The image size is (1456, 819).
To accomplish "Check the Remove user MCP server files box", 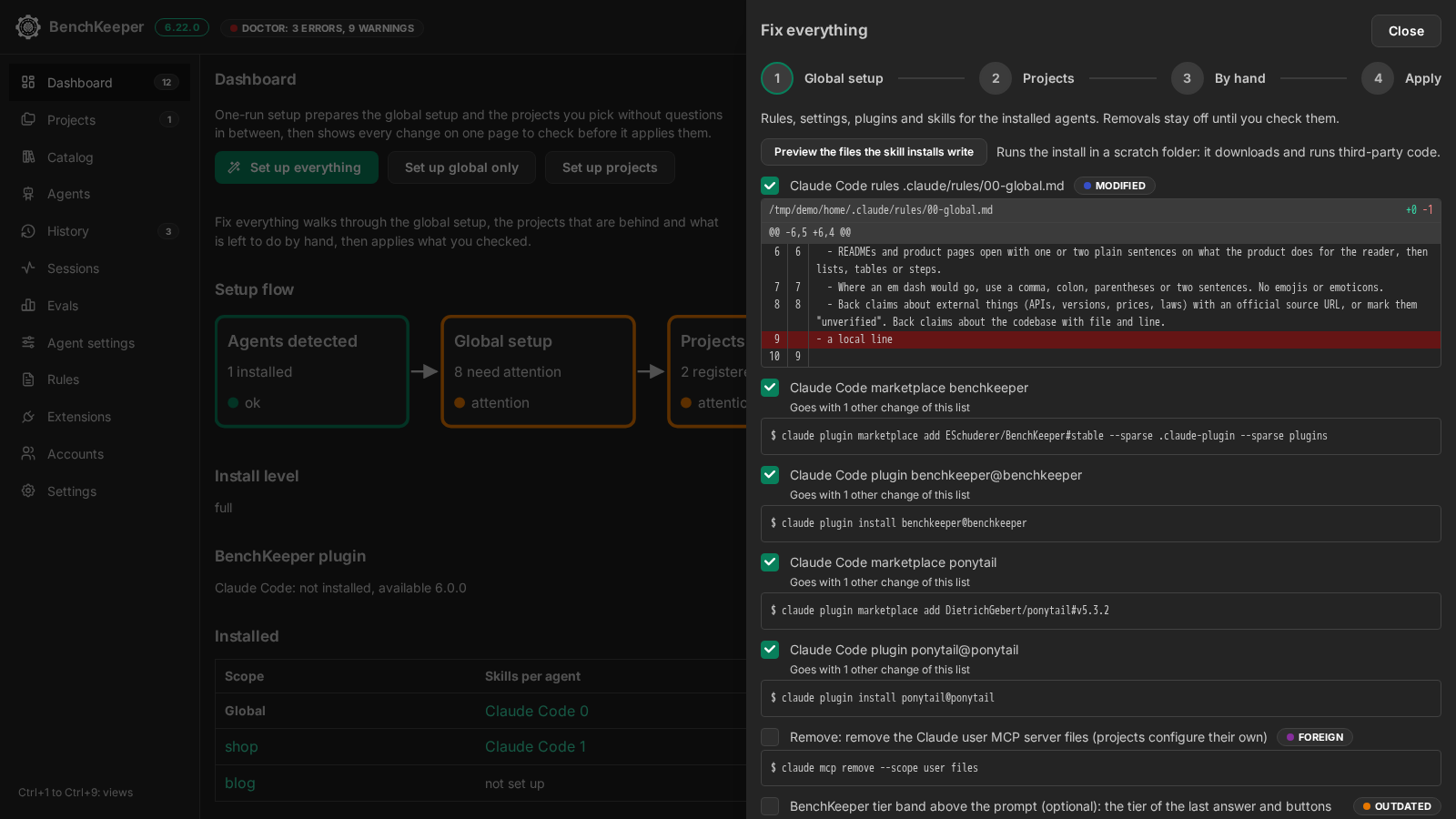I will point(770,737).
